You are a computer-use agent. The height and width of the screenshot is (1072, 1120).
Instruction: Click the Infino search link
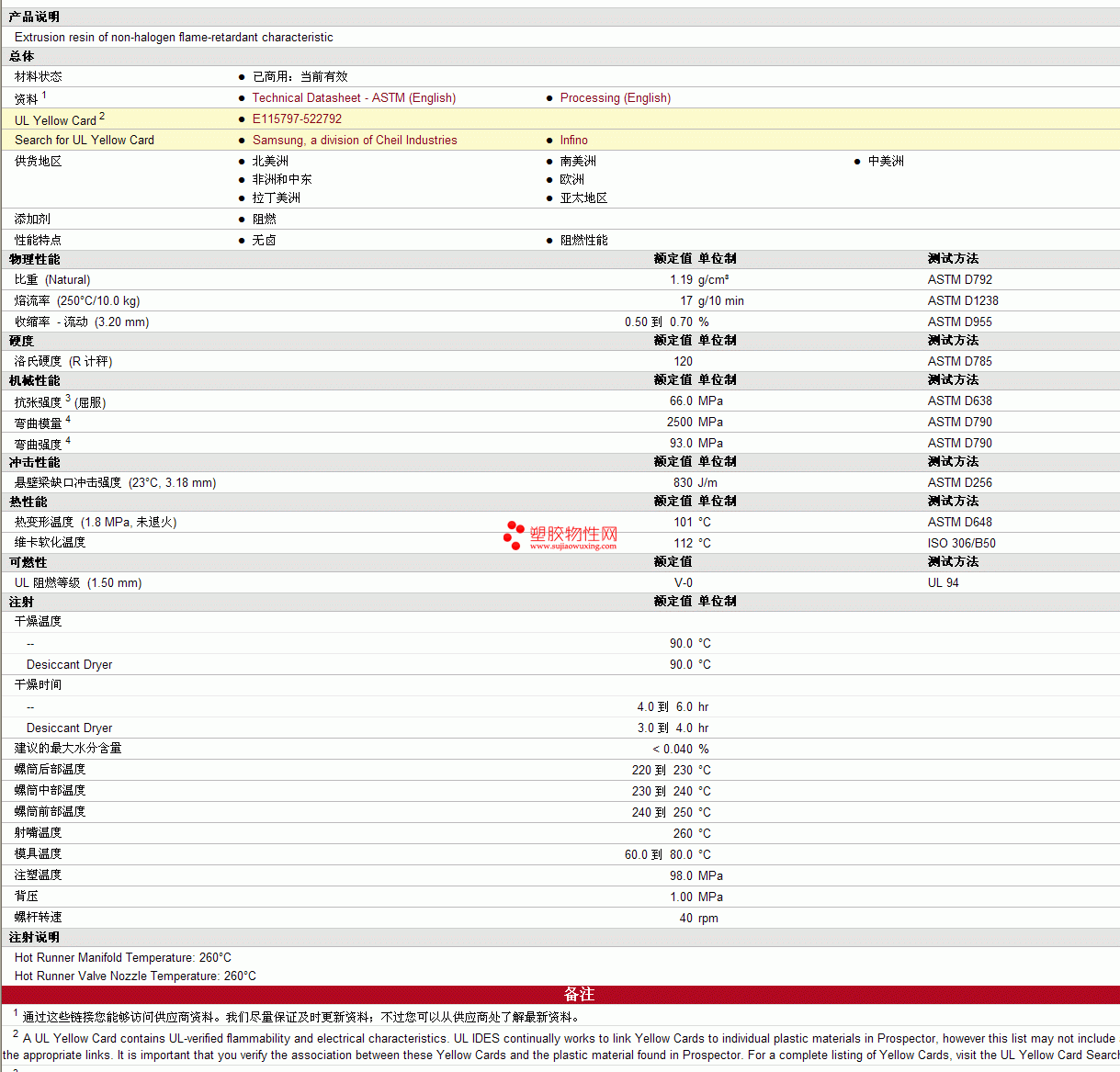point(574,141)
